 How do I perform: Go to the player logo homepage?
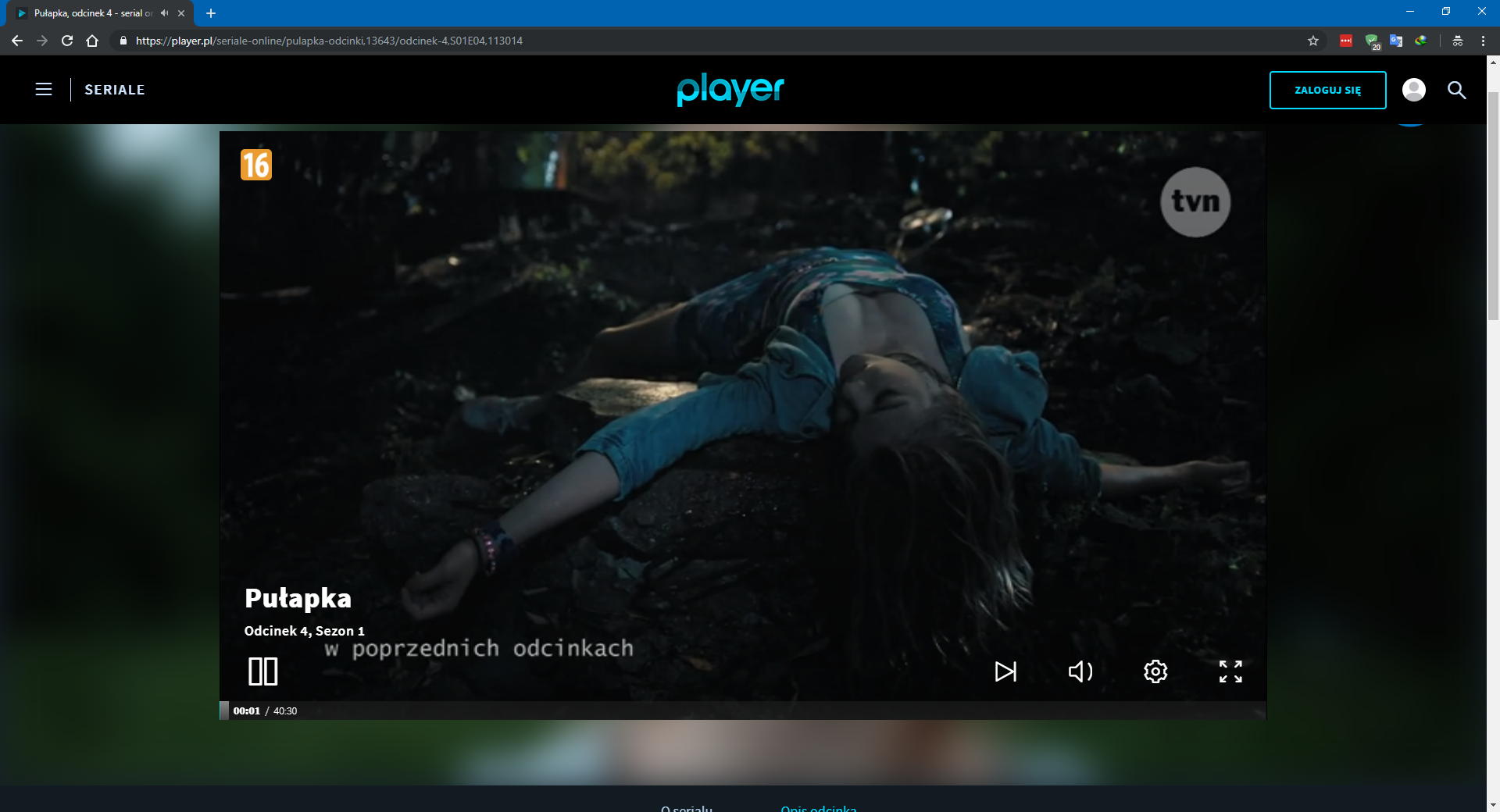730,90
